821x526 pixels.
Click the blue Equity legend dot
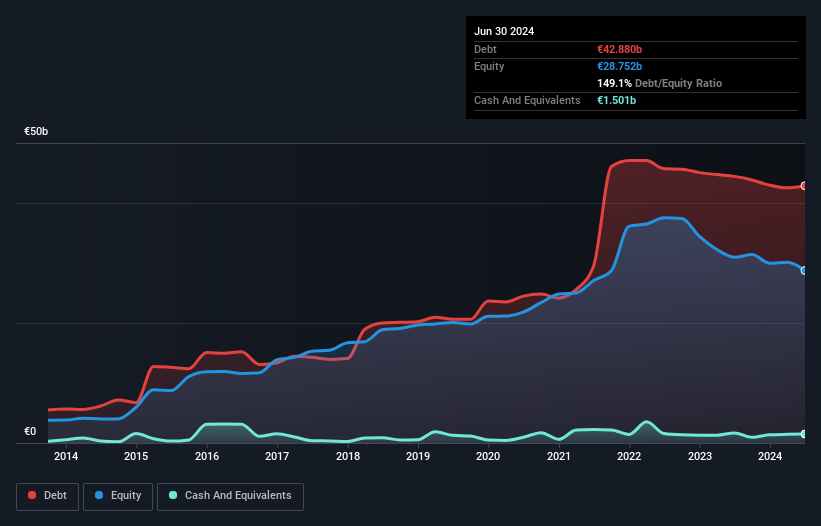coord(99,495)
